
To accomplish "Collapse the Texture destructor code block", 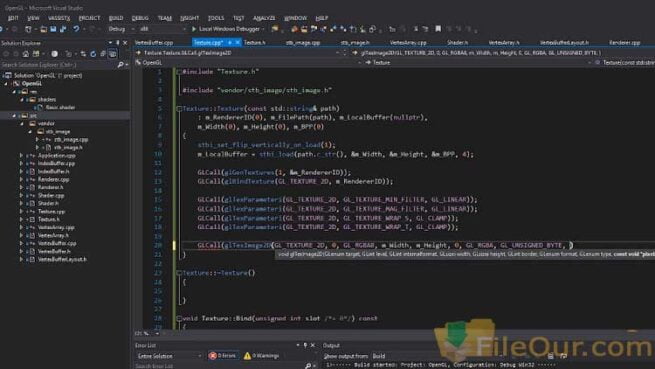I will (x=179, y=273).
